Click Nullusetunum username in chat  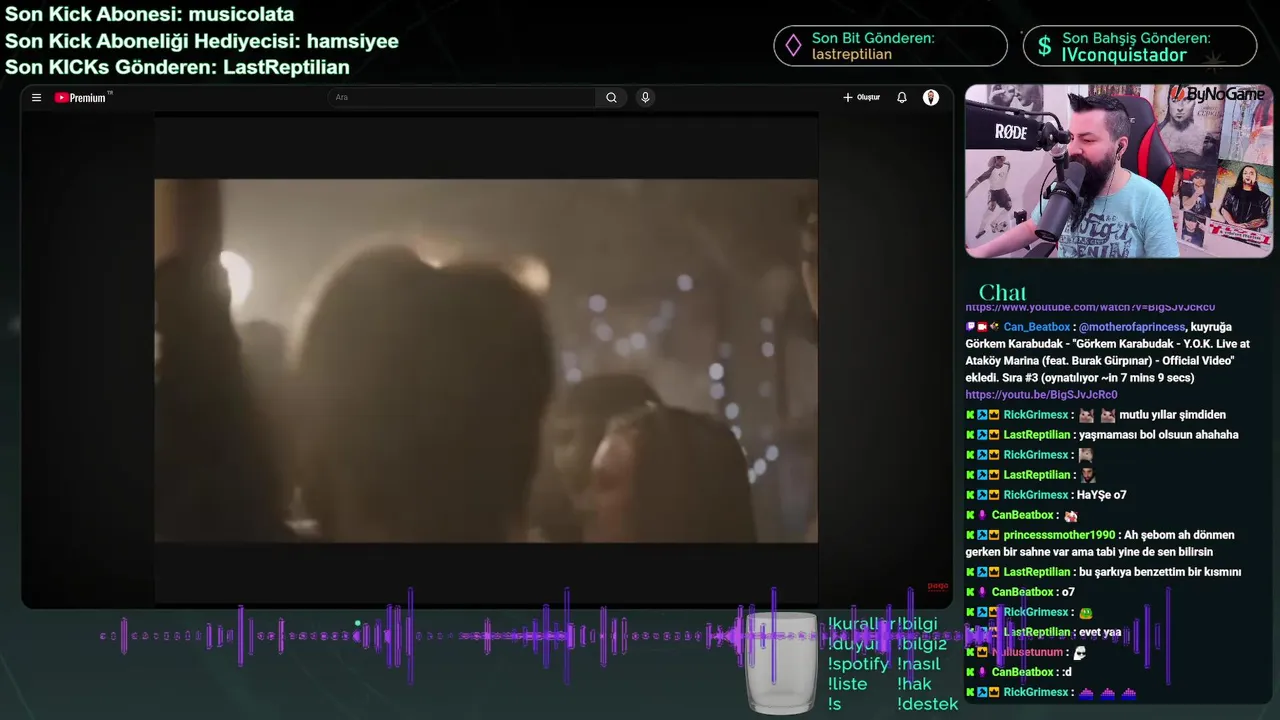[1027, 652]
